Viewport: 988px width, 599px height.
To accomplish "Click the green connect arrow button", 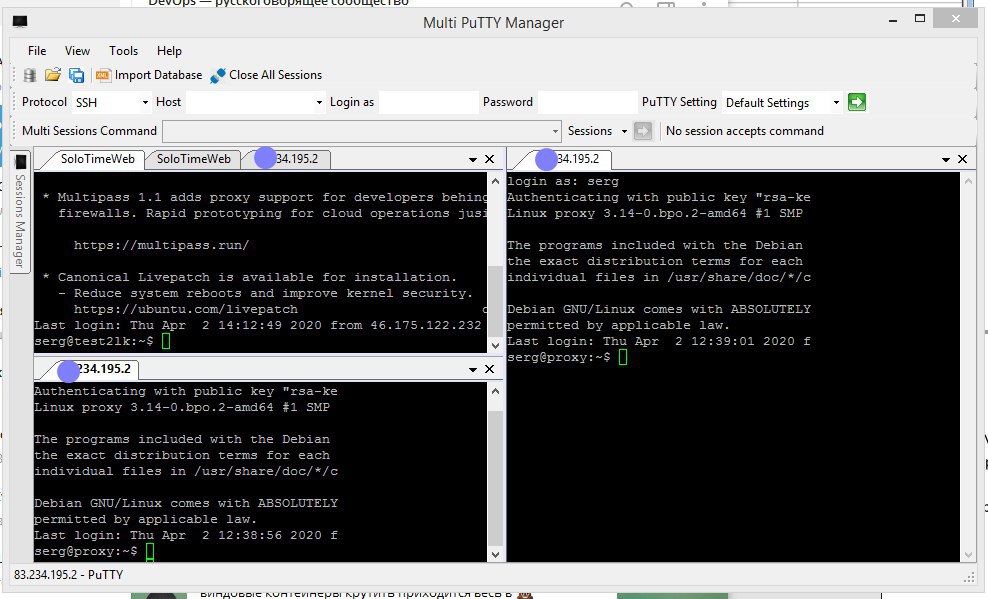I will (x=857, y=102).
